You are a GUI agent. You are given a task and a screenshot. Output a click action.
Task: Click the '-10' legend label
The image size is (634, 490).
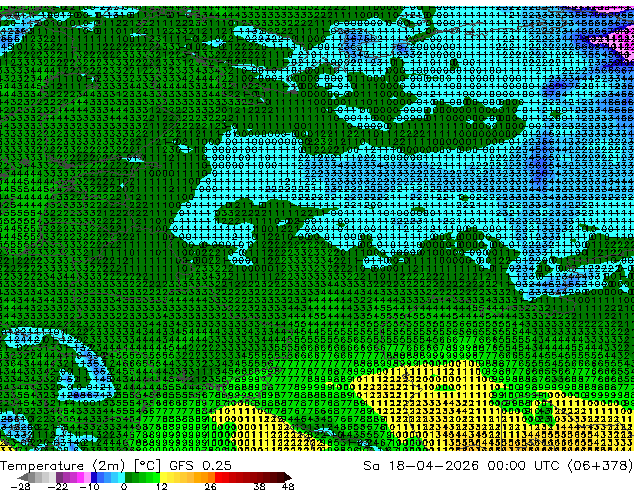coord(89,486)
